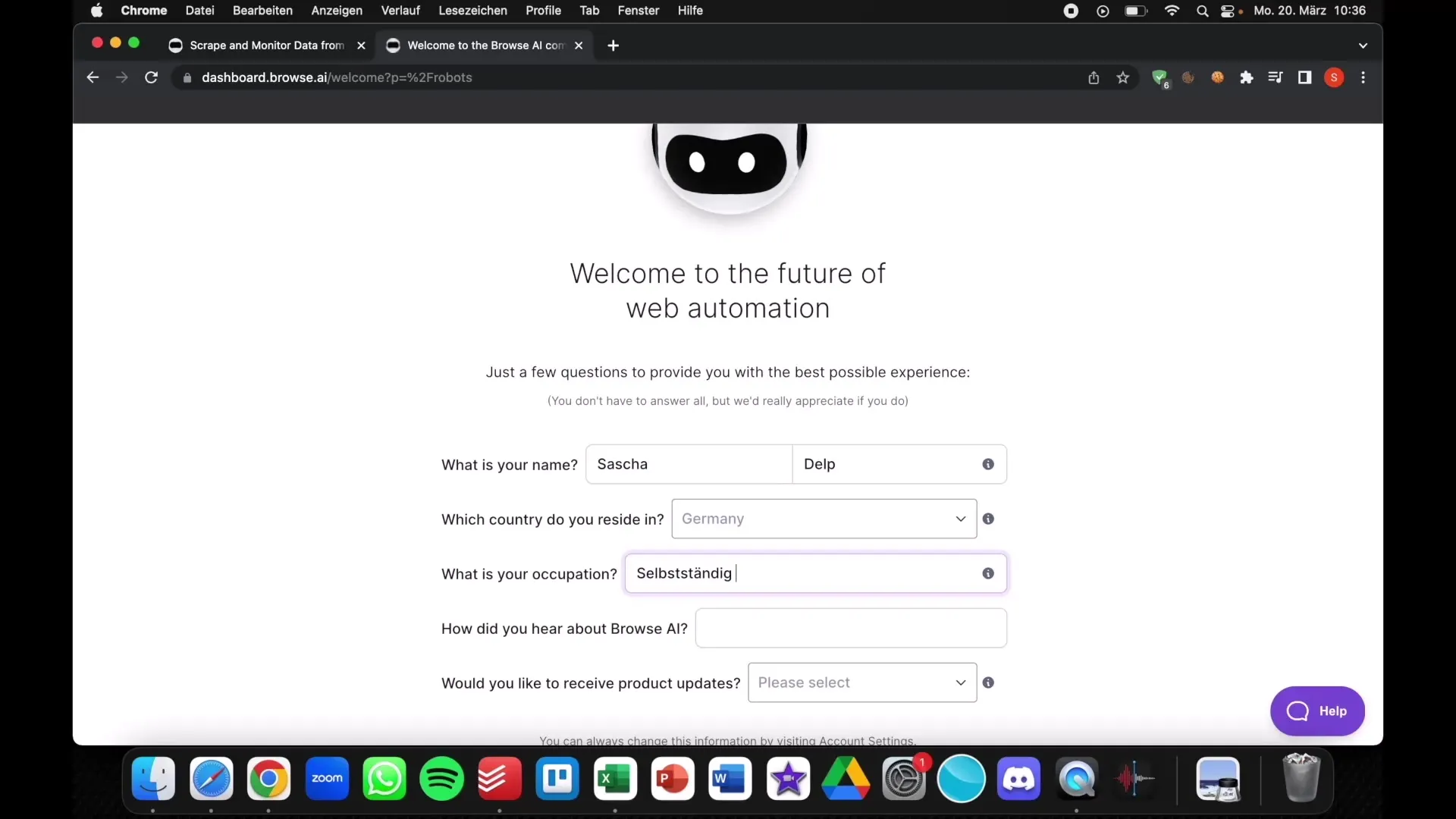Click the info icon beside product updates dropdown

click(988, 682)
